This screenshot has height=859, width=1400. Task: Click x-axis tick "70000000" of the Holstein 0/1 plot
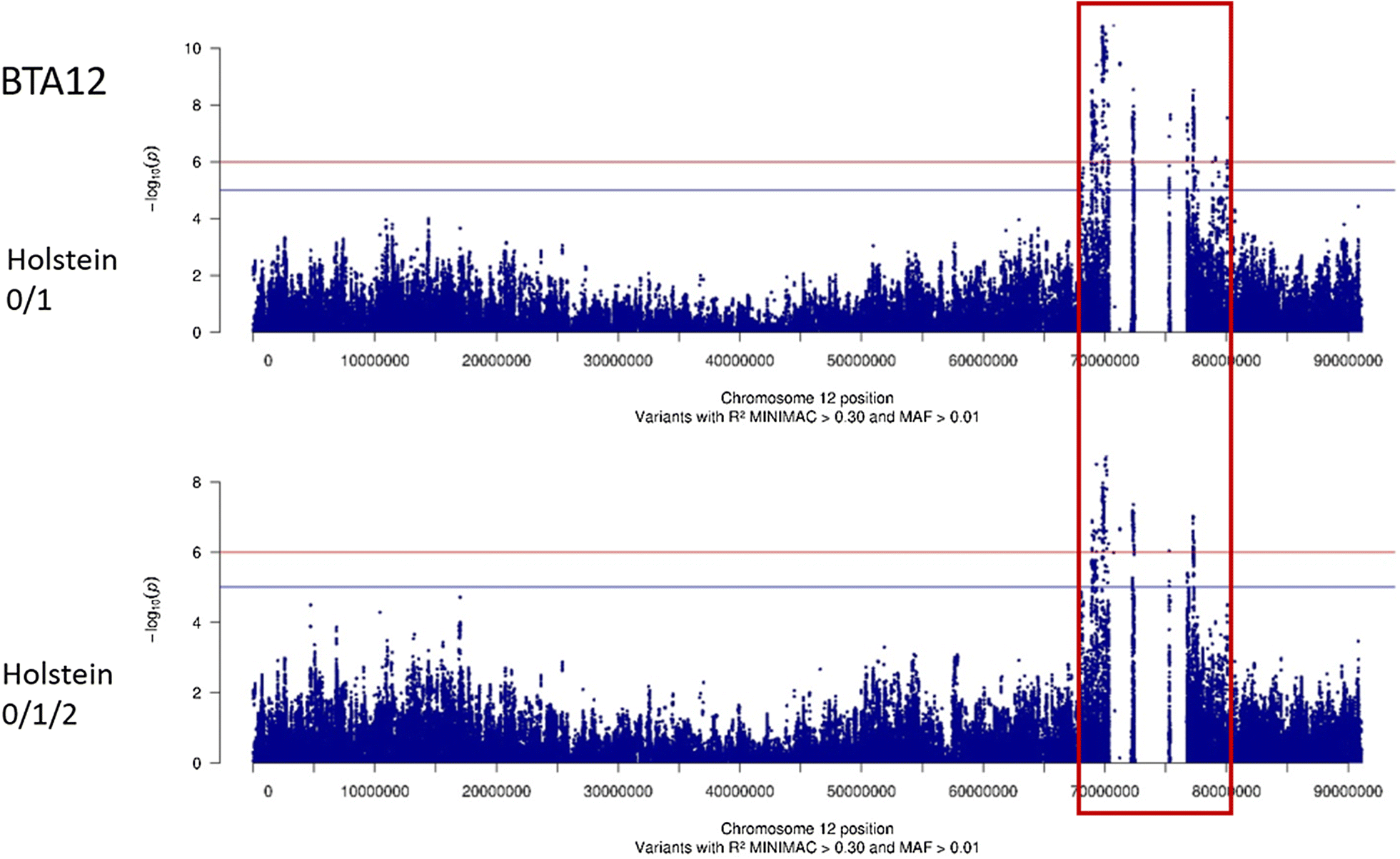click(x=1104, y=361)
